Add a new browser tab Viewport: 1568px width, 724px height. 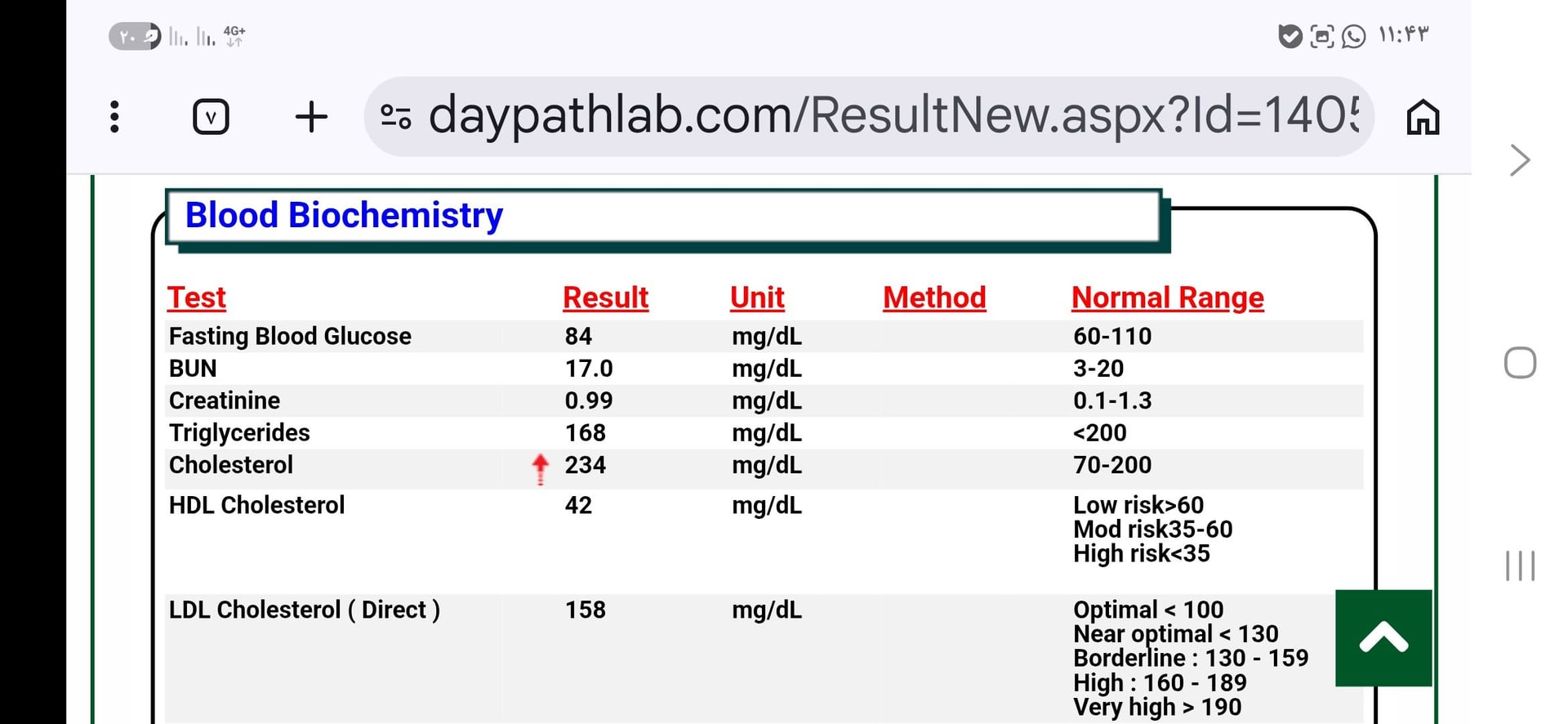pyautogui.click(x=311, y=117)
